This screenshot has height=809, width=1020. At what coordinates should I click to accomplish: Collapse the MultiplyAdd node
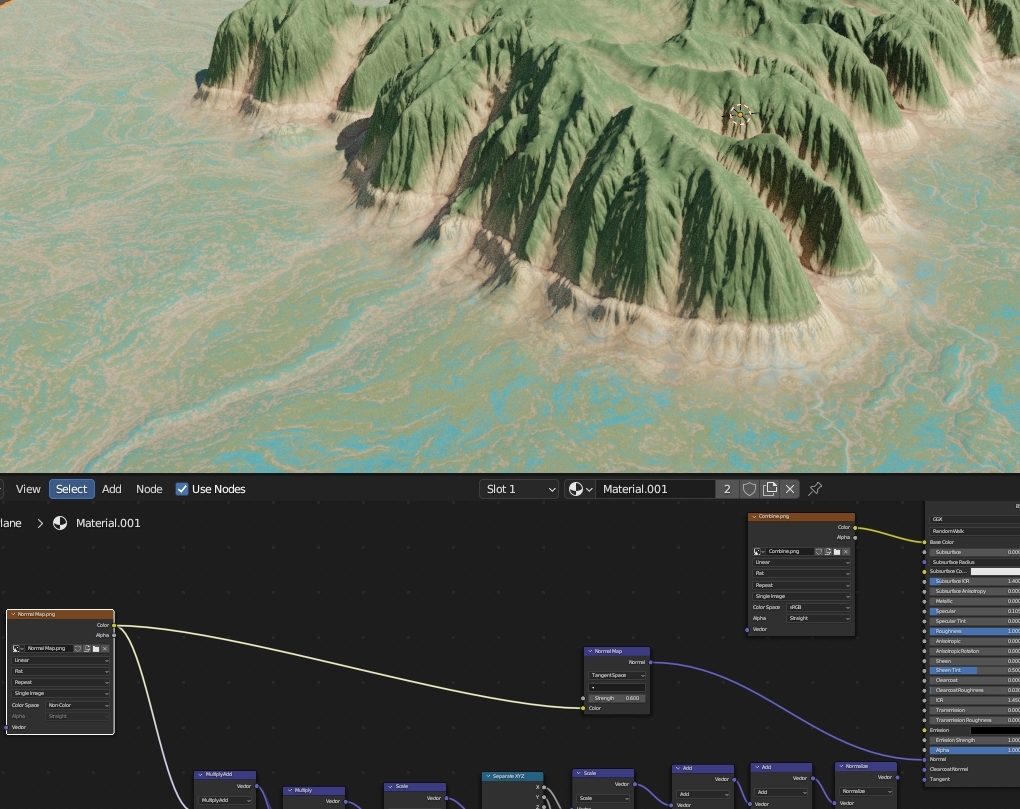[200, 775]
